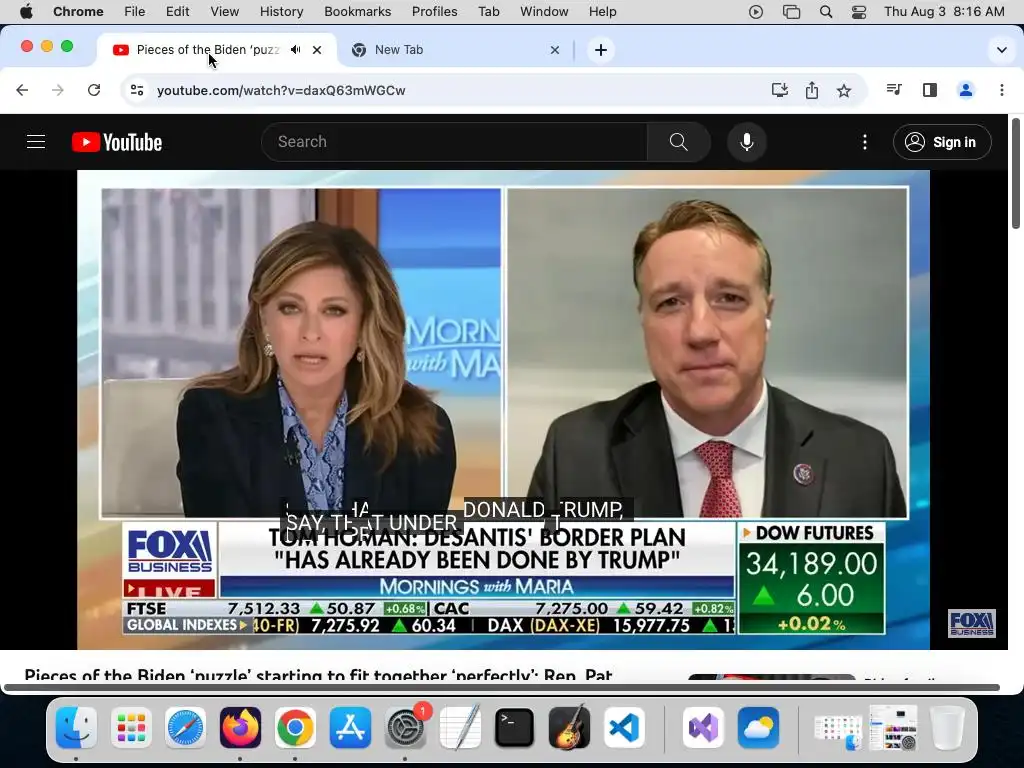Open Spotlight search in menu bar

[825, 11]
